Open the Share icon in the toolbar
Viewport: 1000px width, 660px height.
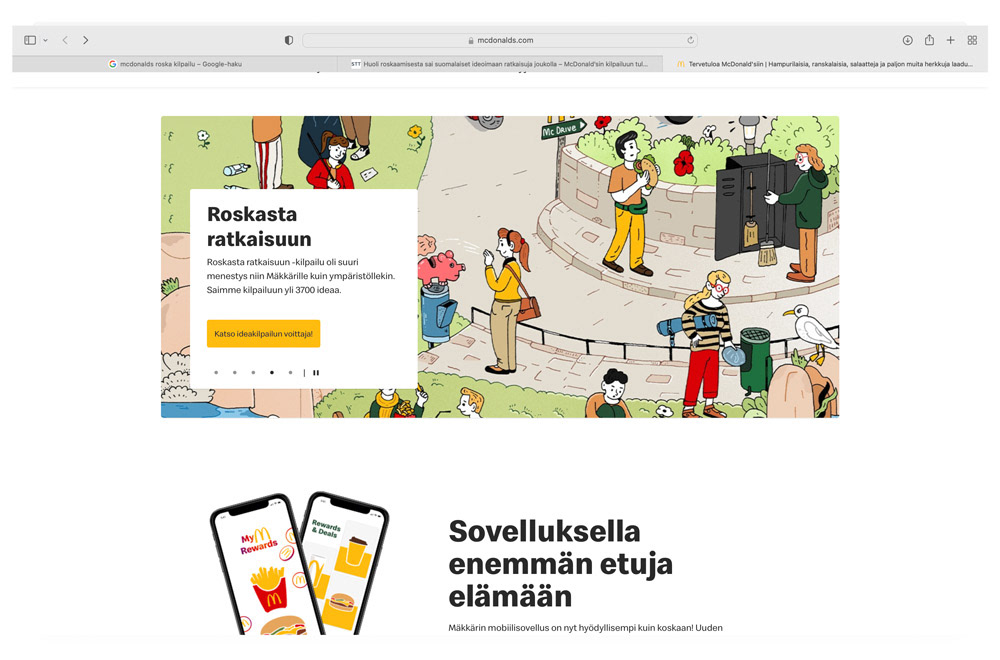pyautogui.click(x=929, y=40)
